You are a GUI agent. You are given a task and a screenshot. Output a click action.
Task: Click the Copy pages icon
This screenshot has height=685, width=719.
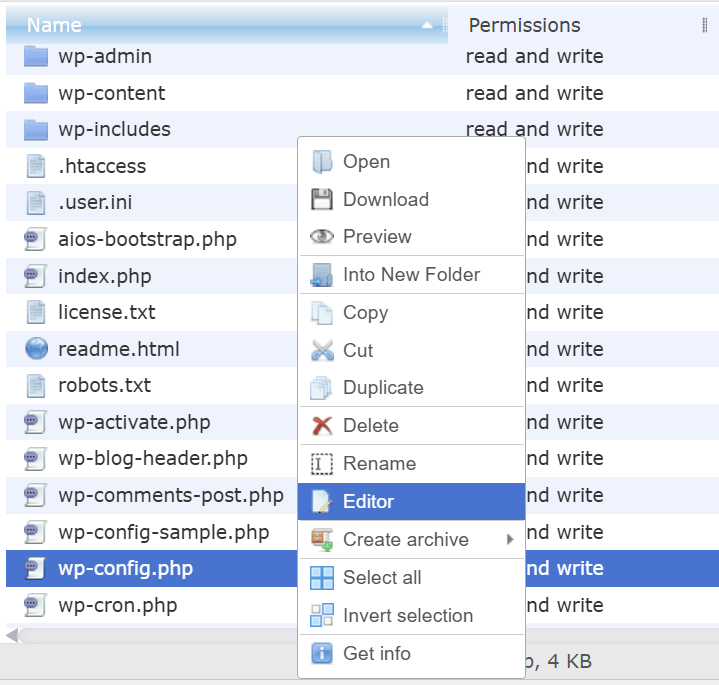coord(322,313)
